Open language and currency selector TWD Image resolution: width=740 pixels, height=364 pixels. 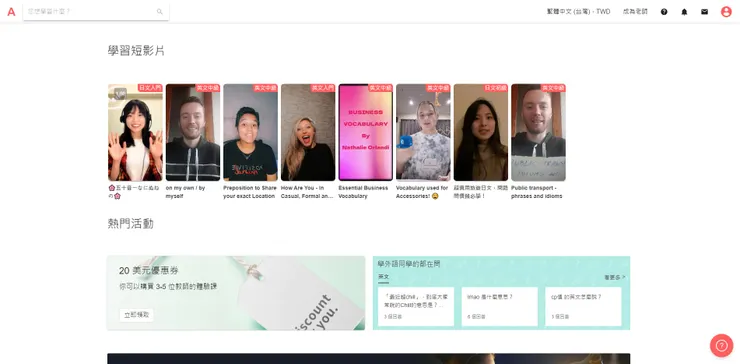click(x=578, y=12)
